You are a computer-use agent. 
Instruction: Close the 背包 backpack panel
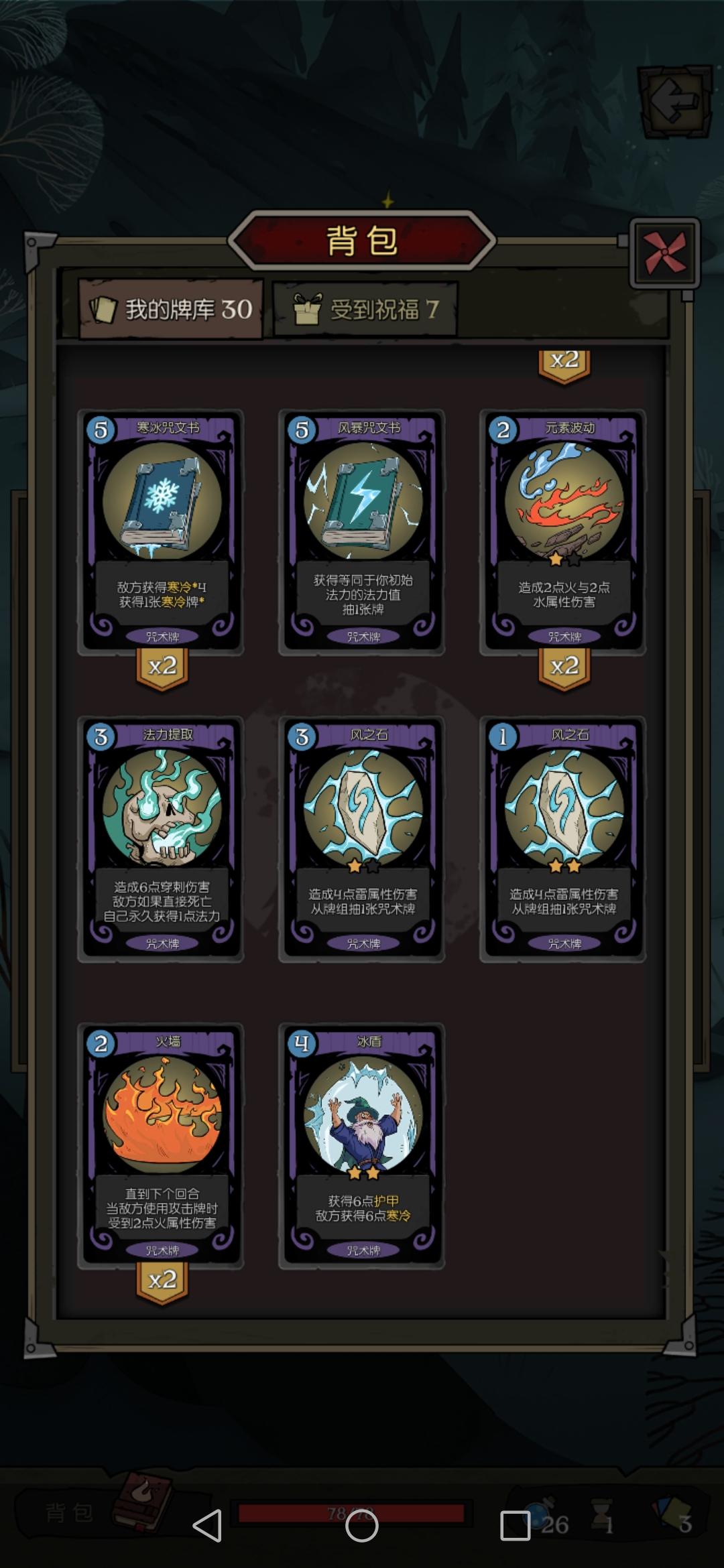pos(665,253)
